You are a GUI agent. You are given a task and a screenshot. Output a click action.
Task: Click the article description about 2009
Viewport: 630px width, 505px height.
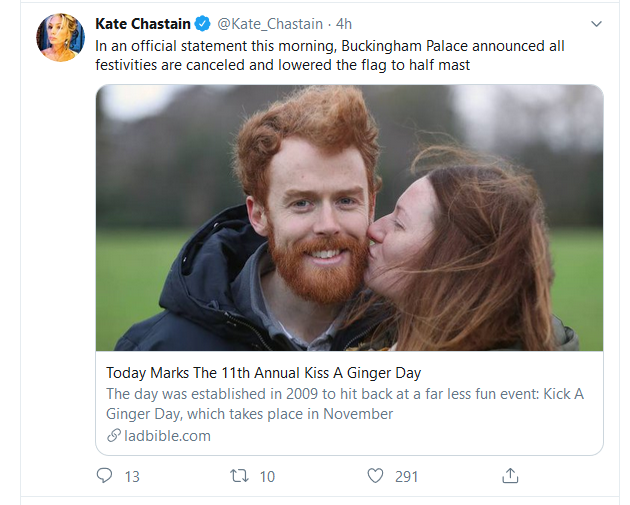344,403
